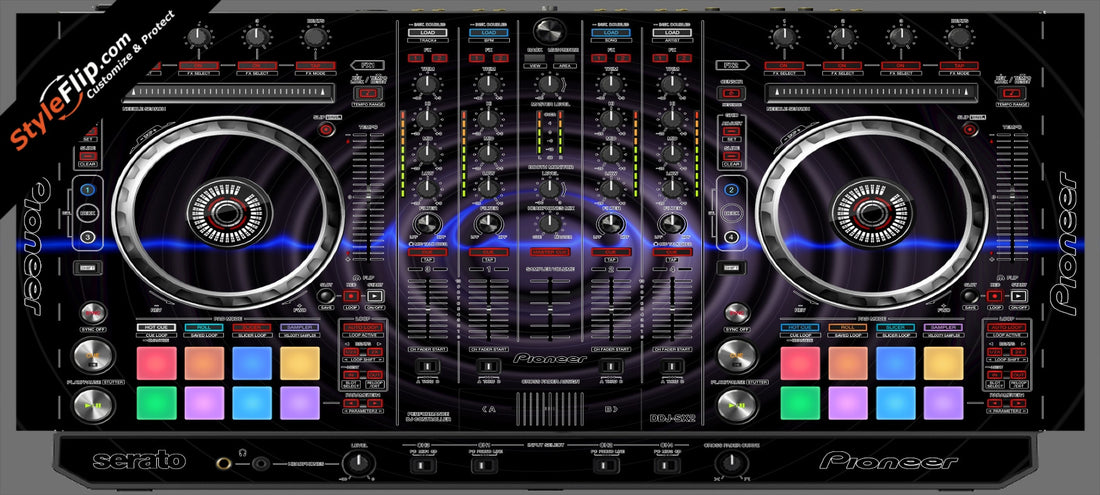Image resolution: width=1100 pixels, height=495 pixels.
Task: Push the right deck SYNC button
Action: (x=737, y=313)
